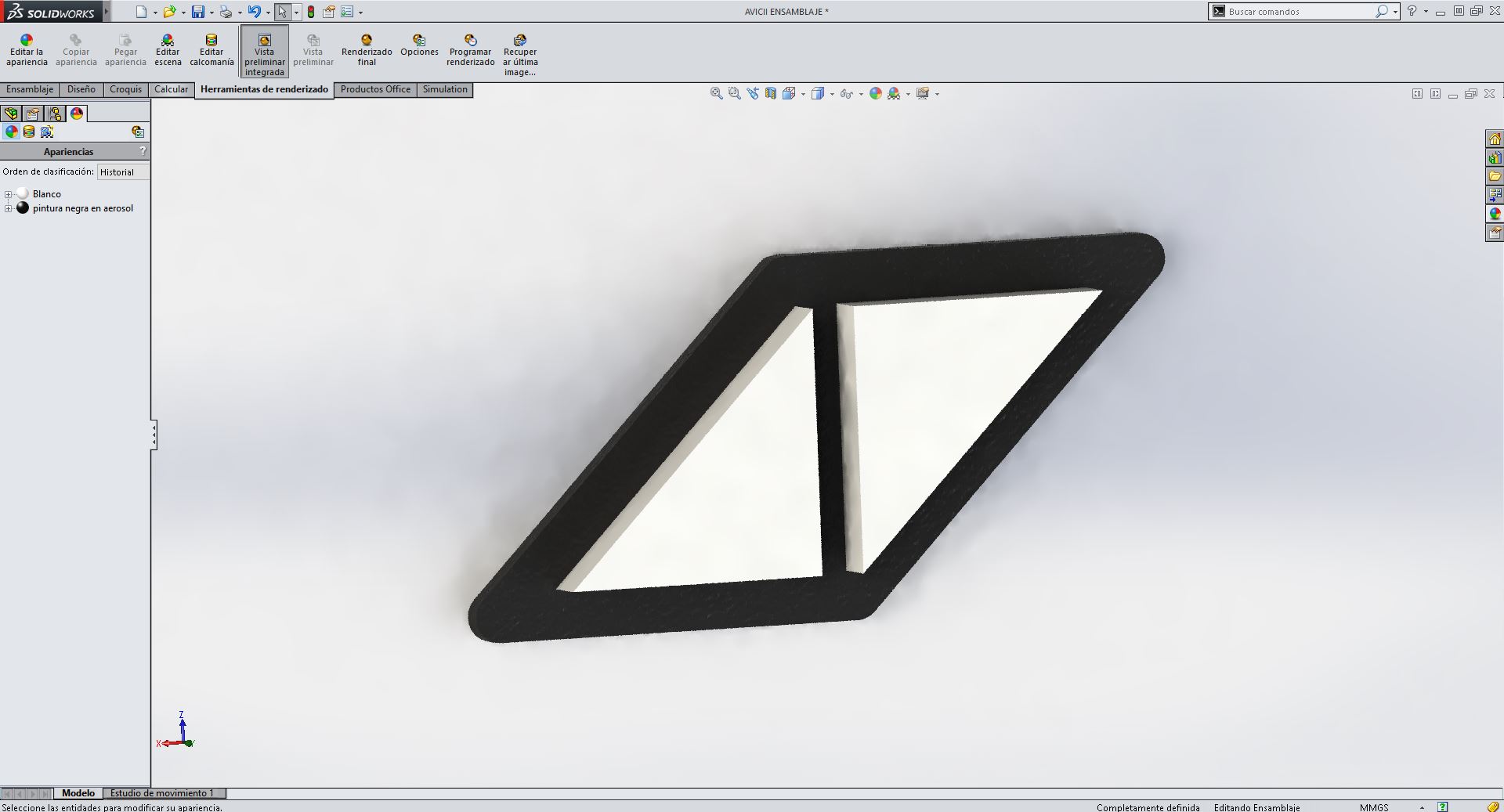The height and width of the screenshot is (812, 1504).
Task: Save the document with floppy icon
Action: (198, 12)
